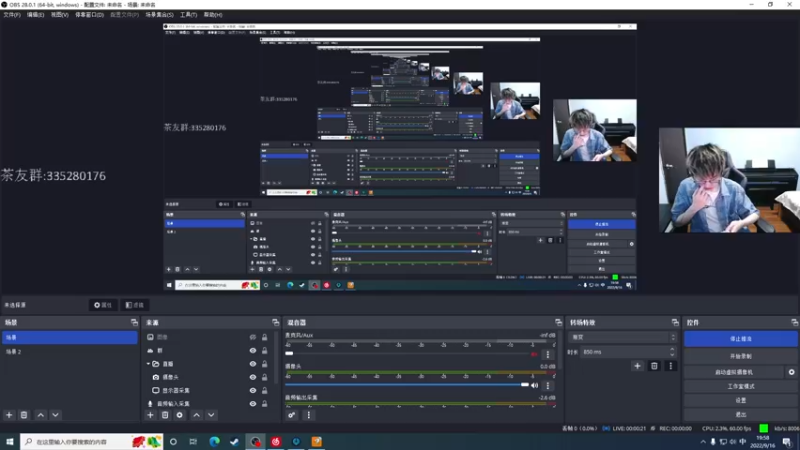Open virtual camera settings gear icon
This screenshot has width=800, height=450.
click(791, 372)
